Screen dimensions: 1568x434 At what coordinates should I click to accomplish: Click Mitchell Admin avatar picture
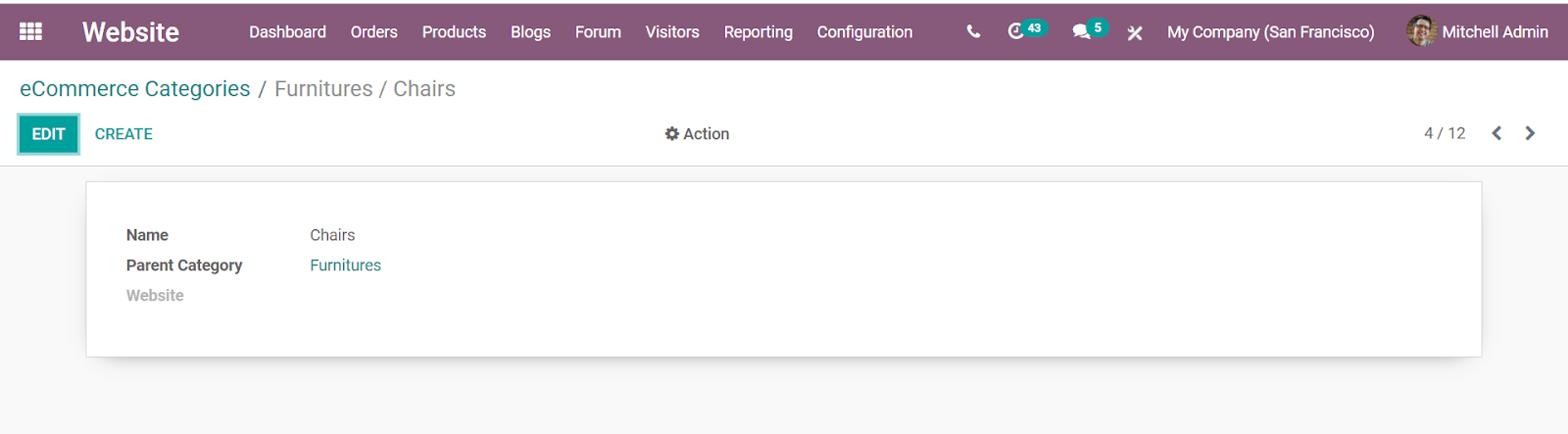1421,31
